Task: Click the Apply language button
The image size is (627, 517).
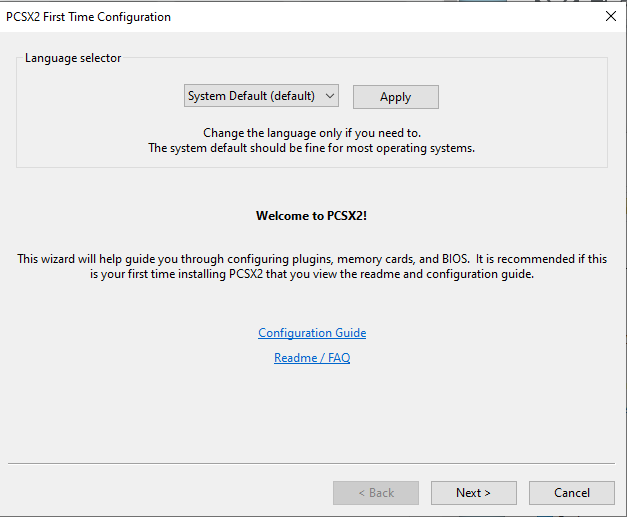Action: [x=395, y=97]
